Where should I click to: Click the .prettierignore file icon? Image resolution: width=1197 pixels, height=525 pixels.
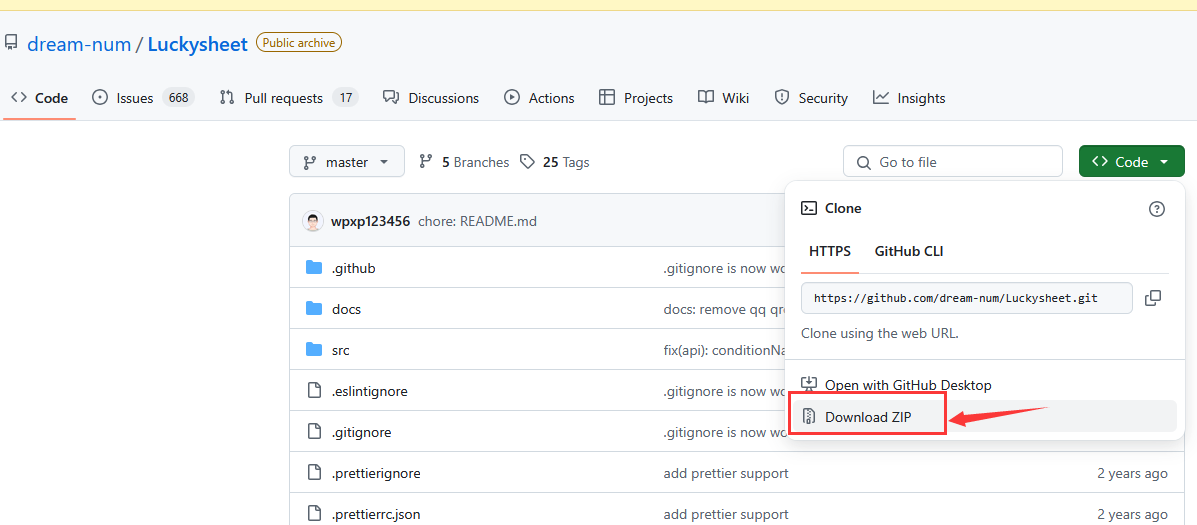(314, 473)
